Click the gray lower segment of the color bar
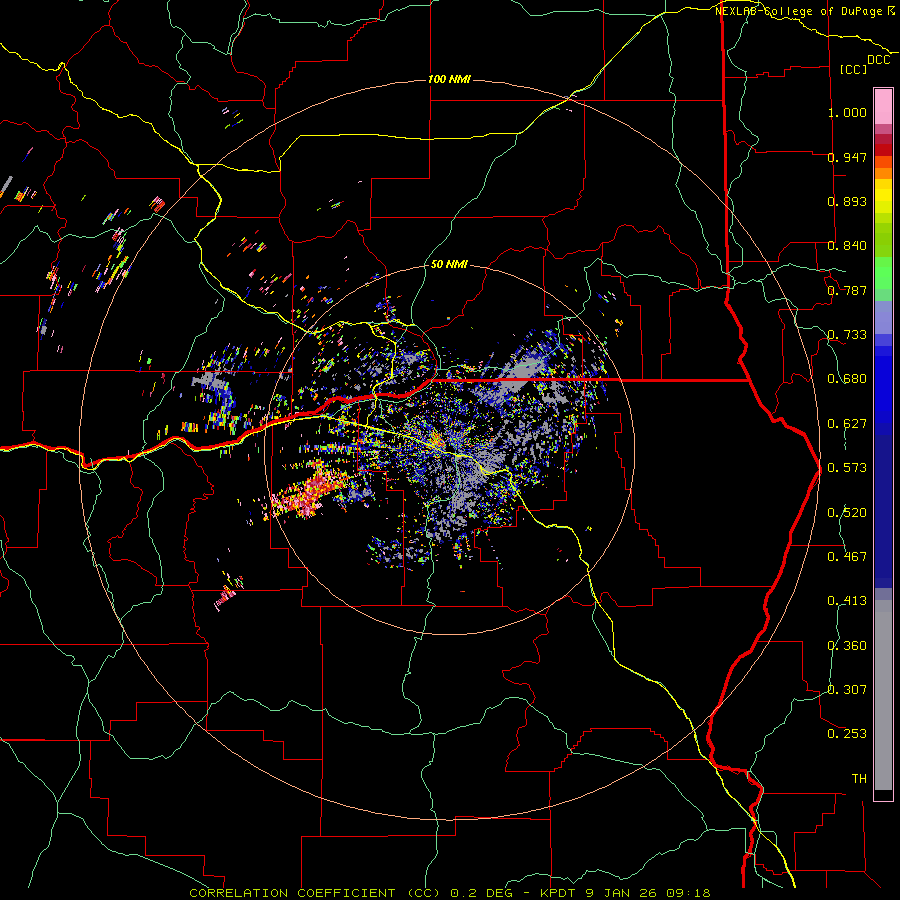This screenshot has width=900, height=900. [x=883, y=695]
